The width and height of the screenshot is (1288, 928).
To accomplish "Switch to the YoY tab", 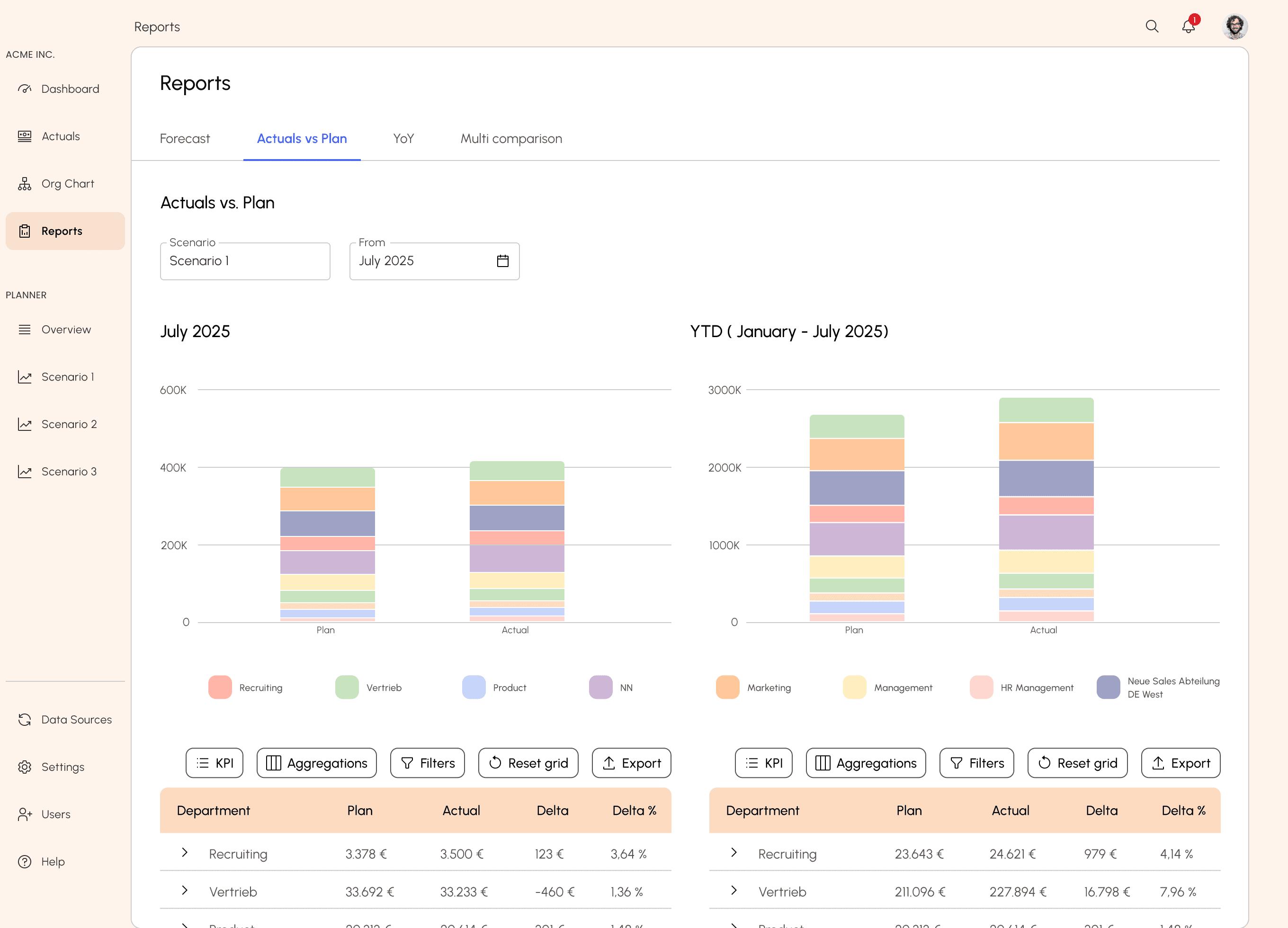I will [x=403, y=139].
